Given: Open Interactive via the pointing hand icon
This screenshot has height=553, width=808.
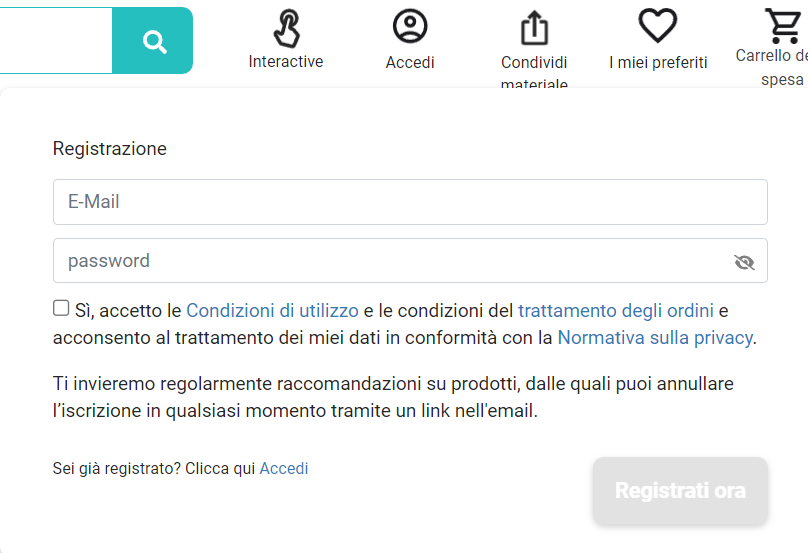Looking at the screenshot, I should pos(286,28).
